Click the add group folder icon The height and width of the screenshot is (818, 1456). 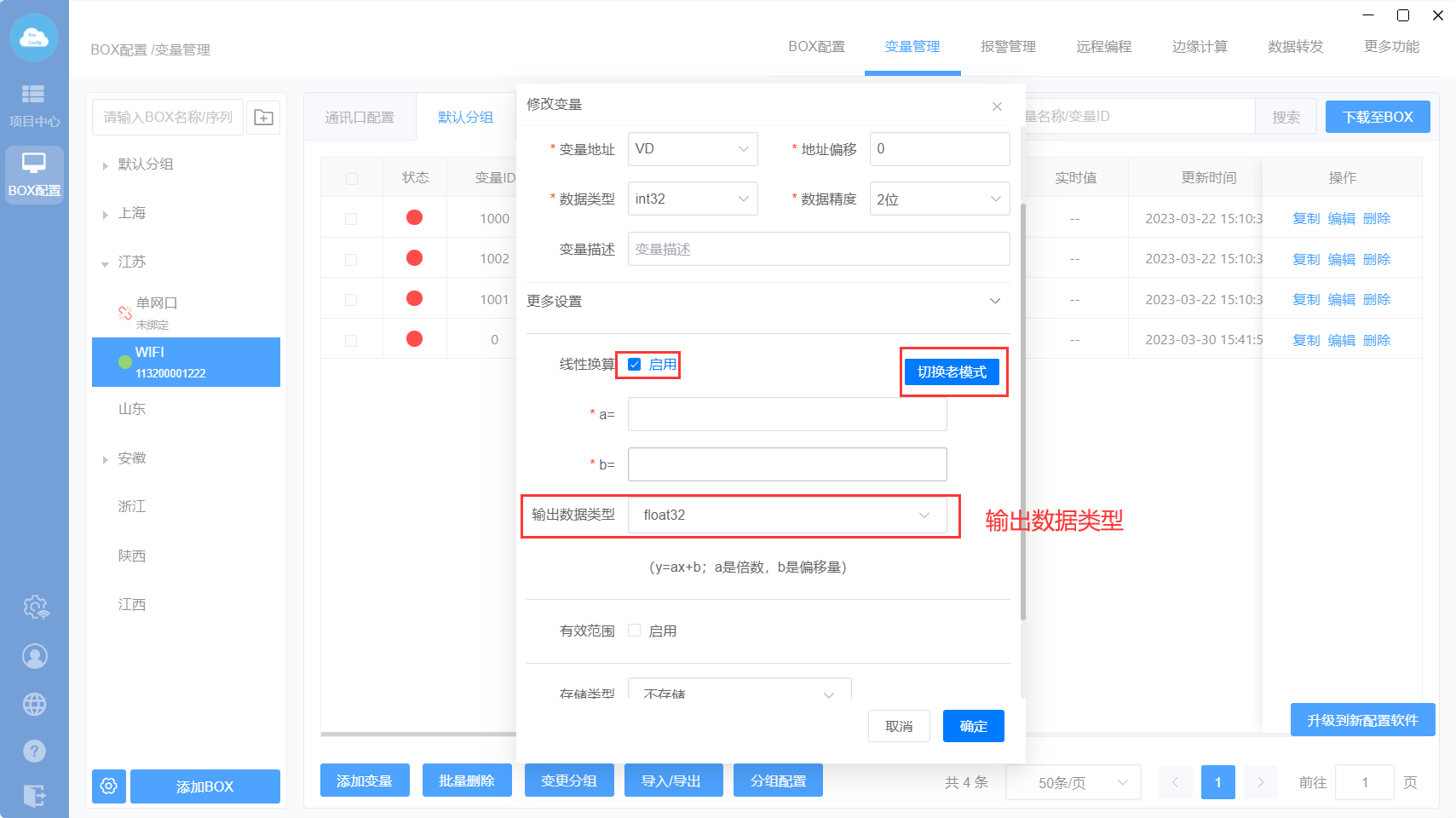(264, 118)
